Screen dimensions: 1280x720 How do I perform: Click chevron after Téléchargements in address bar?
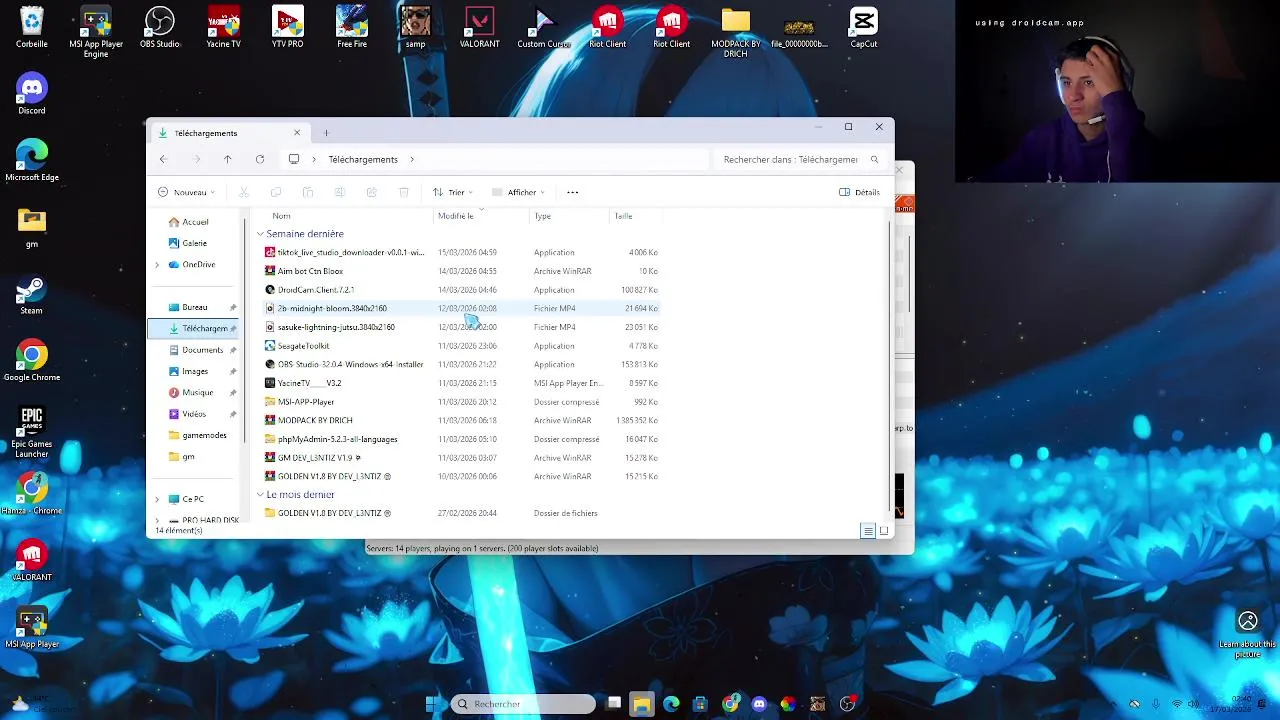coord(411,159)
